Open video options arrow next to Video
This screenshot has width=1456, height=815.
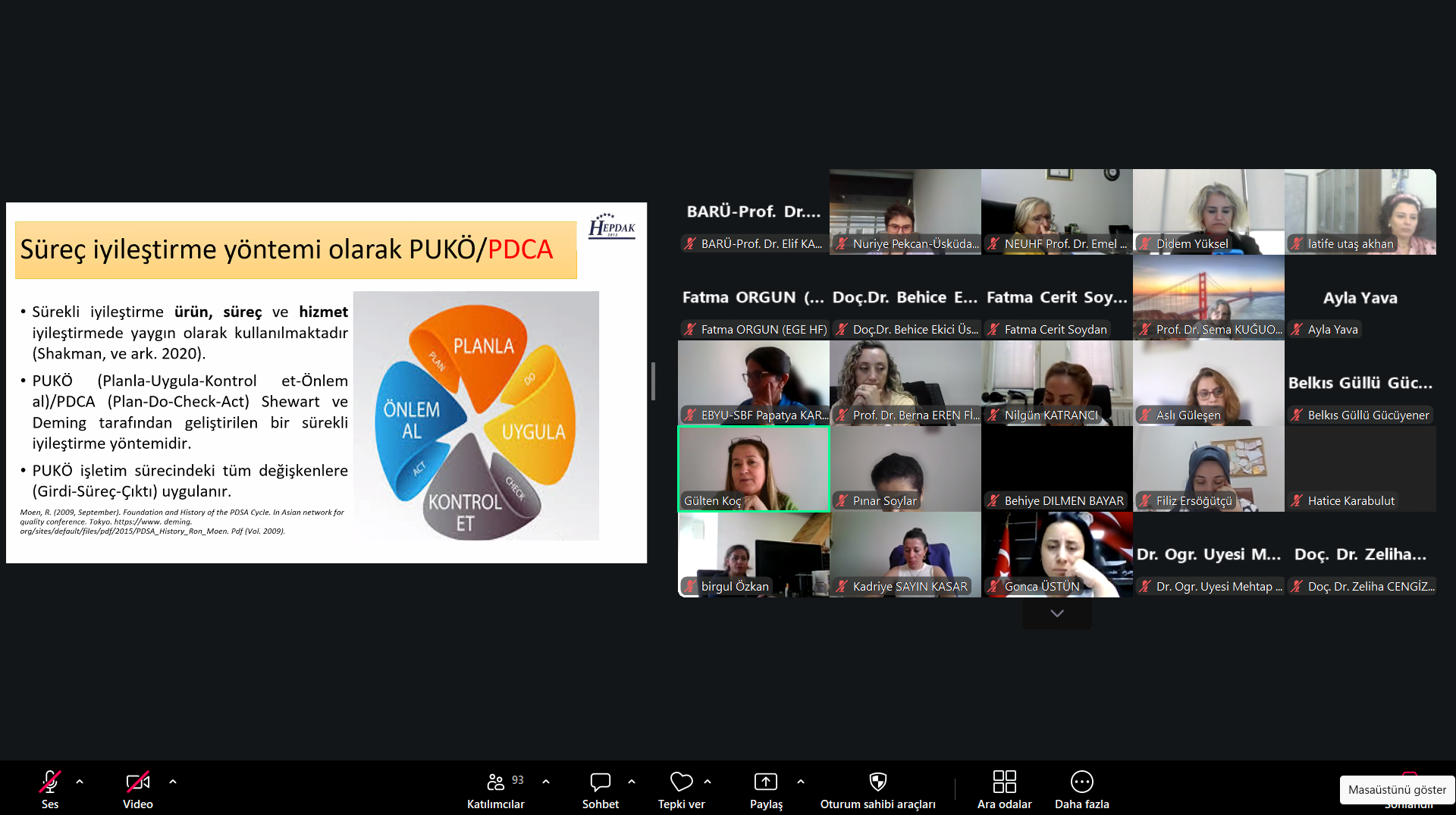click(173, 781)
